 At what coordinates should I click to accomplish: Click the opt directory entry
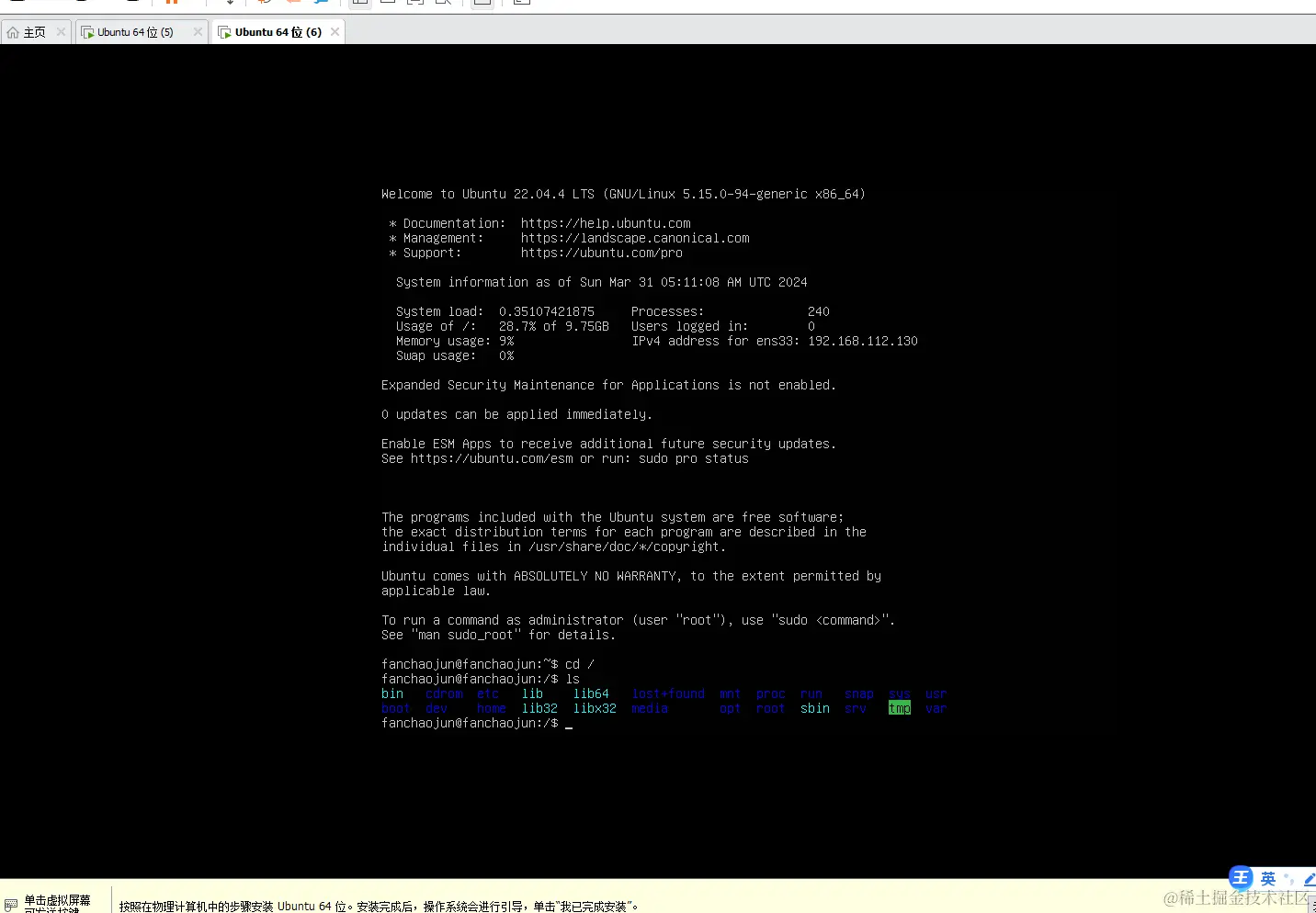731,708
